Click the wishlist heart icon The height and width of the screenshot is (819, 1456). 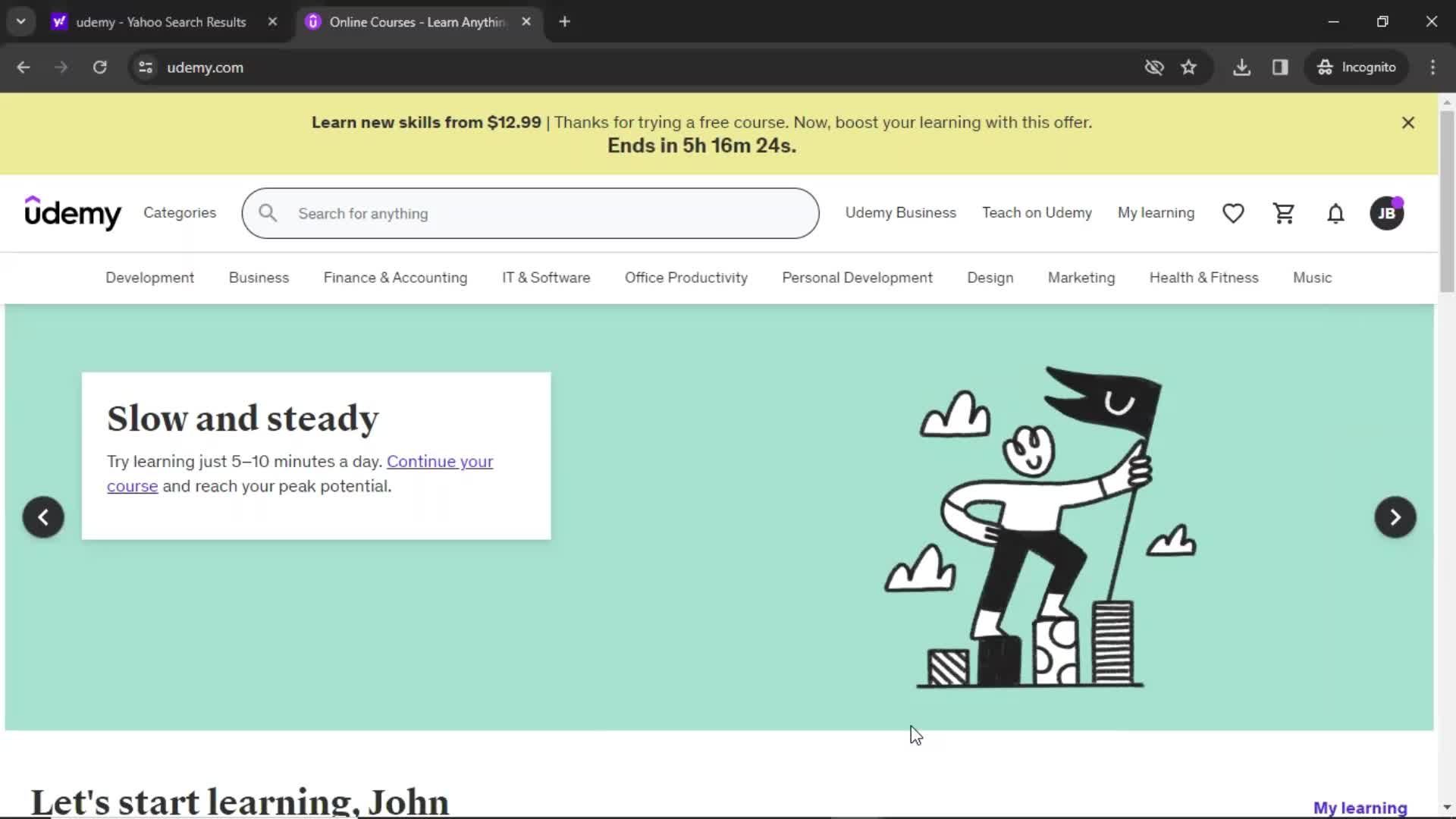point(1234,213)
